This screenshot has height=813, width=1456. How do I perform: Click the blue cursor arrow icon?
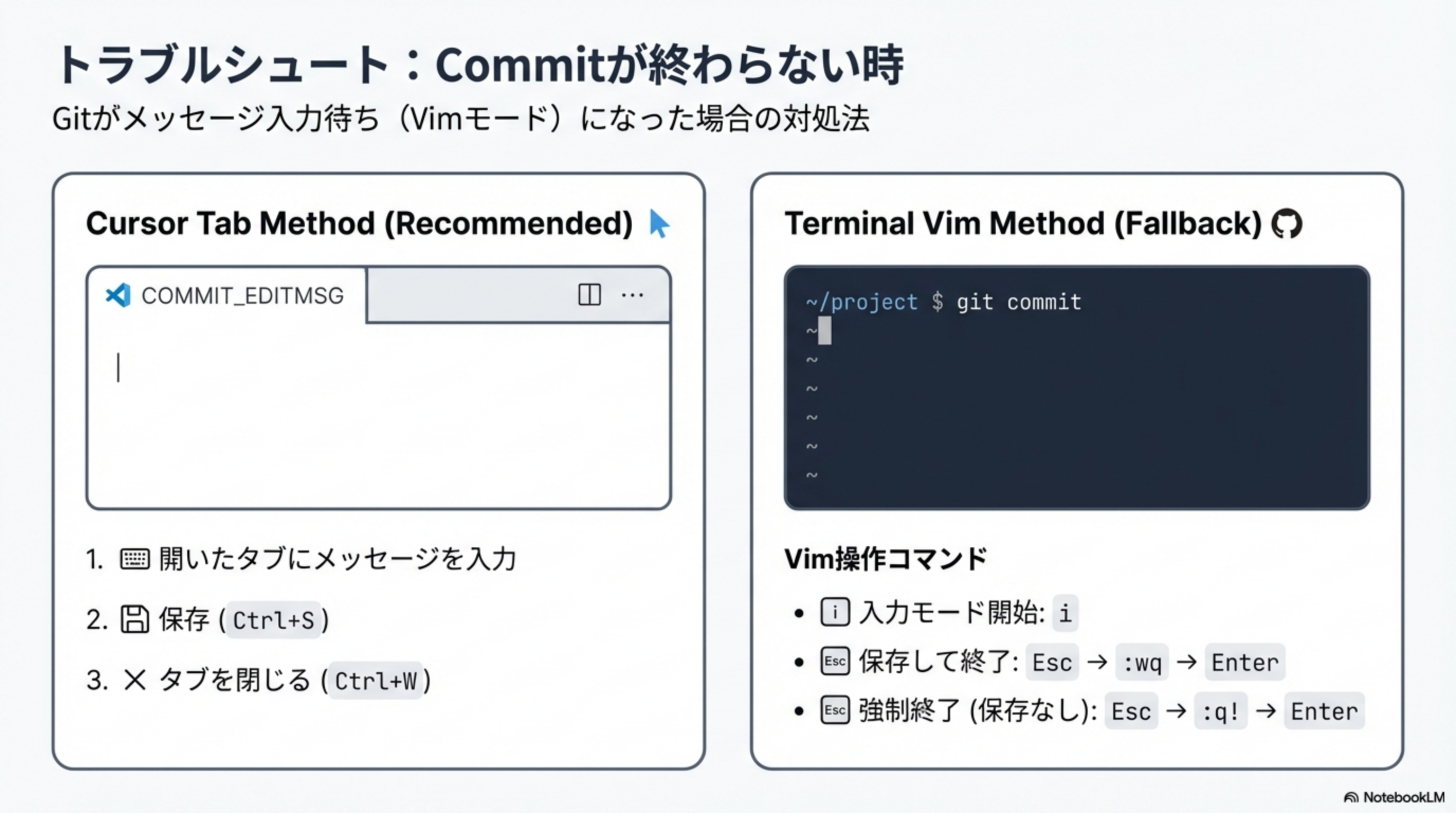[x=659, y=224]
